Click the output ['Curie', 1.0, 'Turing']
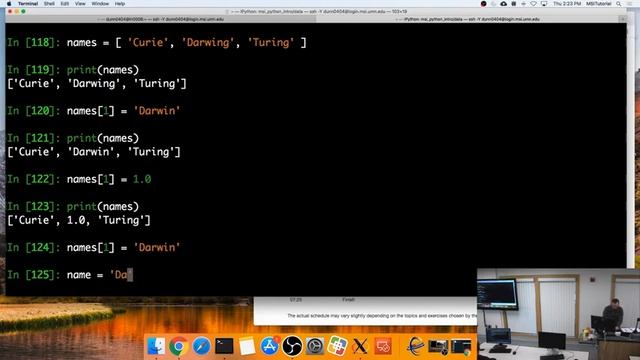 [79, 220]
